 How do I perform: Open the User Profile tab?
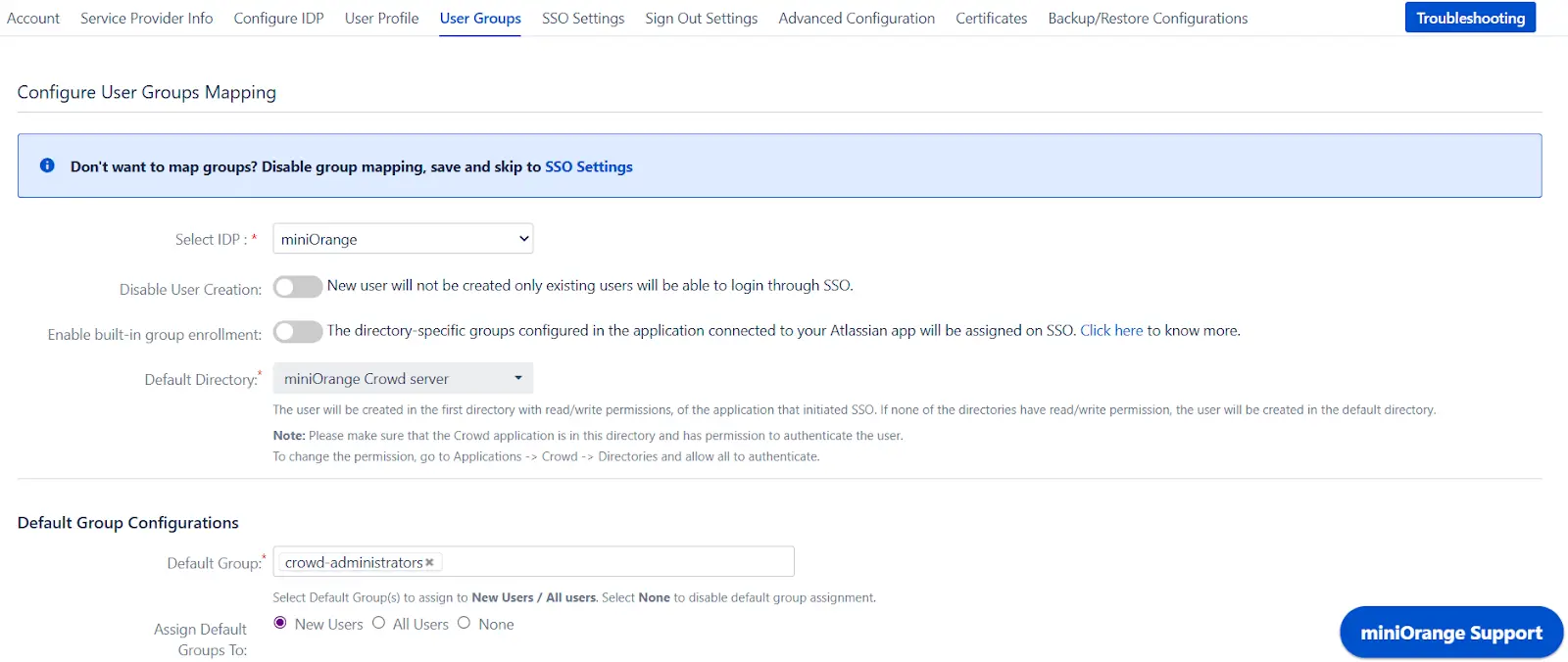(381, 19)
